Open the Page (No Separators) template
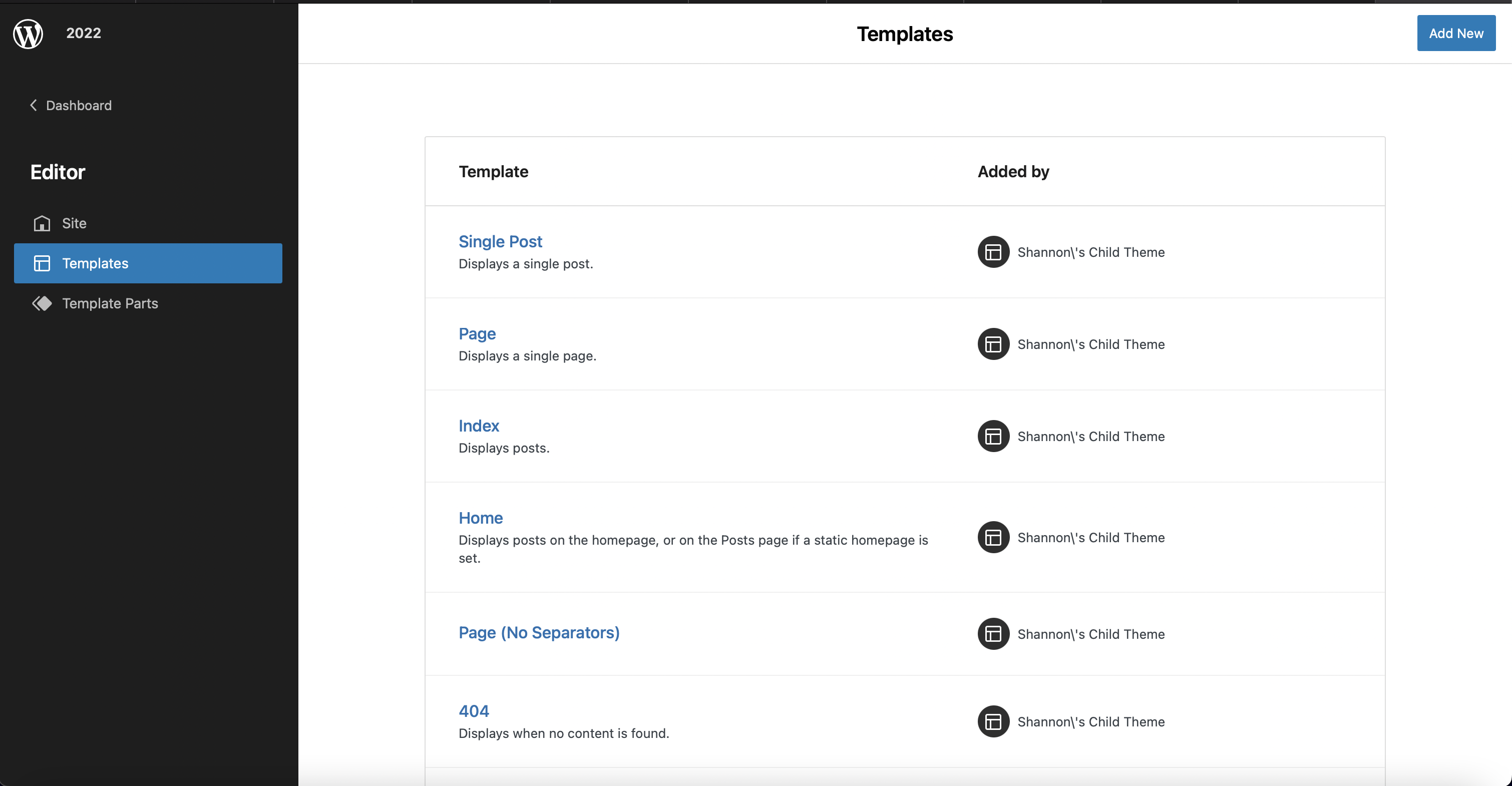Screen dimensions: 1512x786 click(x=539, y=633)
